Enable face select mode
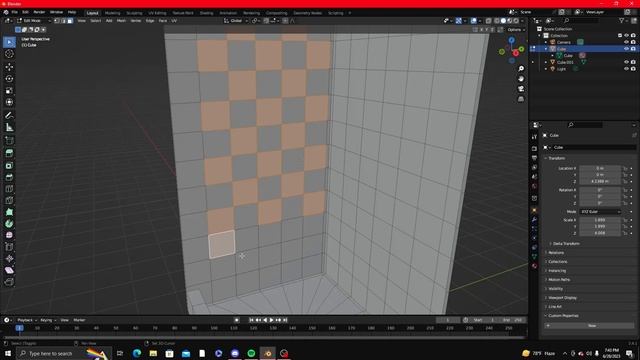This screenshot has width=640, height=360. coord(70,20)
